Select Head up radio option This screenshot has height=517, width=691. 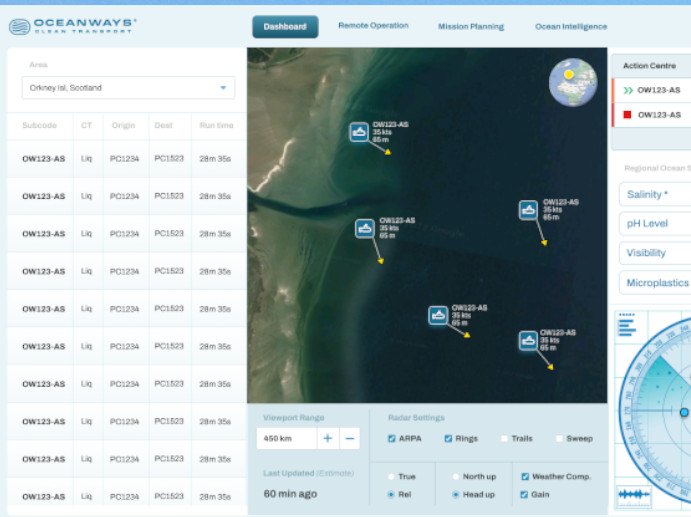(456, 495)
